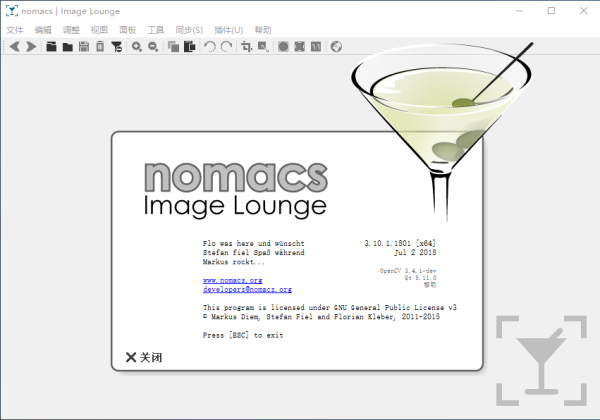Image resolution: width=600 pixels, height=420 pixels.
Task: Click the 1:1 actual size icon
Action: click(x=316, y=47)
